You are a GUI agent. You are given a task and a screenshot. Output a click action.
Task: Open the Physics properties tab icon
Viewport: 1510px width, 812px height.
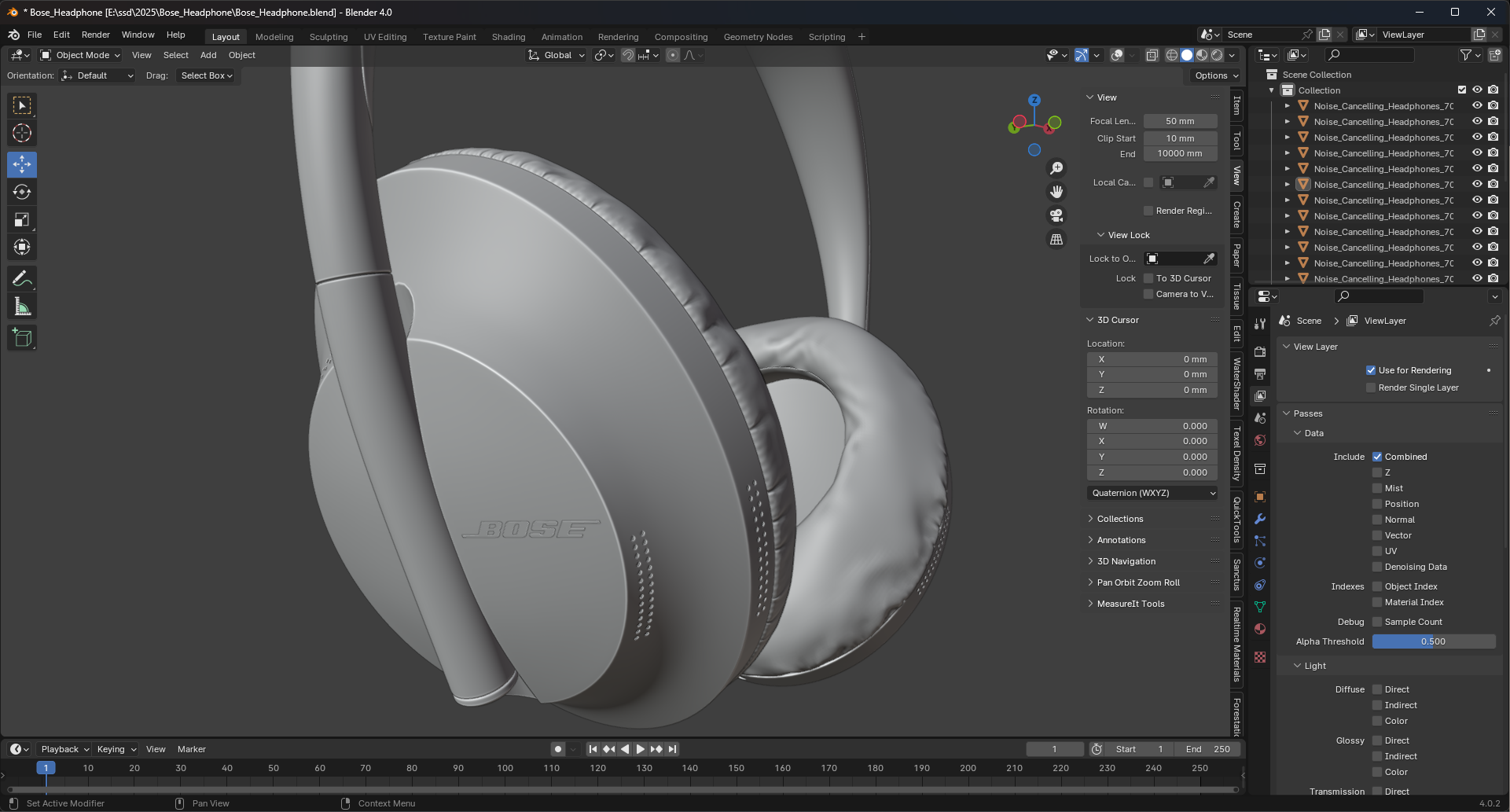tap(1260, 563)
